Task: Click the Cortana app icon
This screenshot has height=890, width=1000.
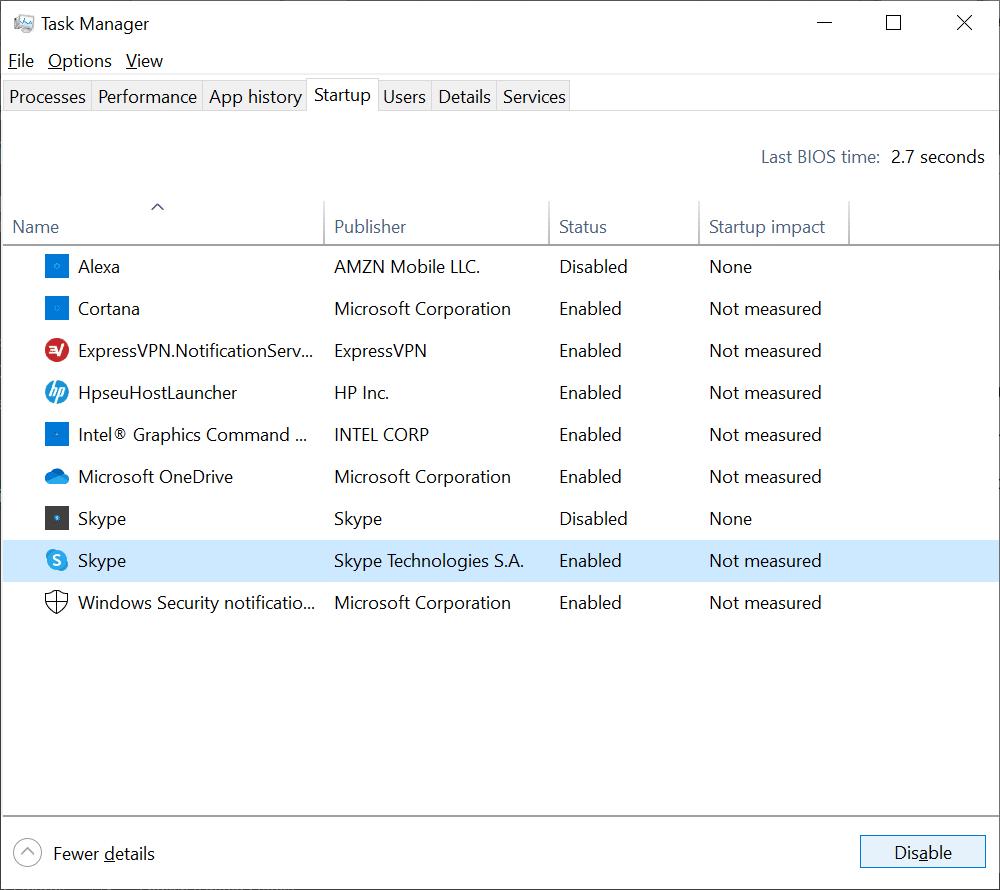Action: click(57, 309)
